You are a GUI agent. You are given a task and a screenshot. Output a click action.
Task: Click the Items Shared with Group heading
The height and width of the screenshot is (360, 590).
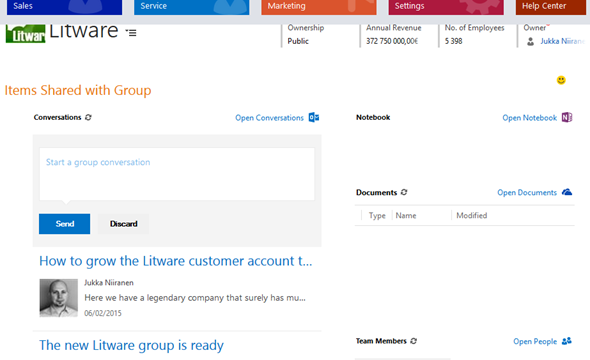coord(78,90)
